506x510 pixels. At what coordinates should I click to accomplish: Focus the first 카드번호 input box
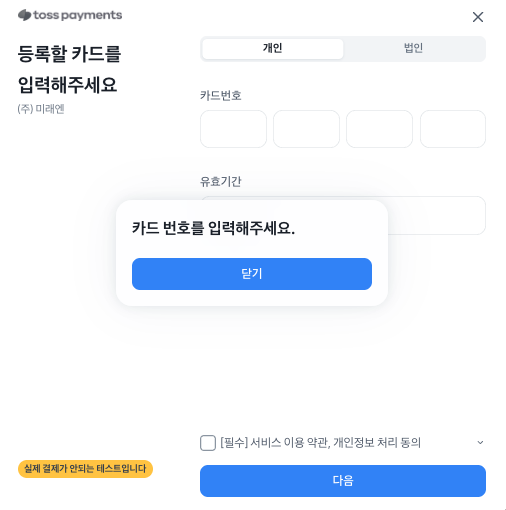click(233, 129)
